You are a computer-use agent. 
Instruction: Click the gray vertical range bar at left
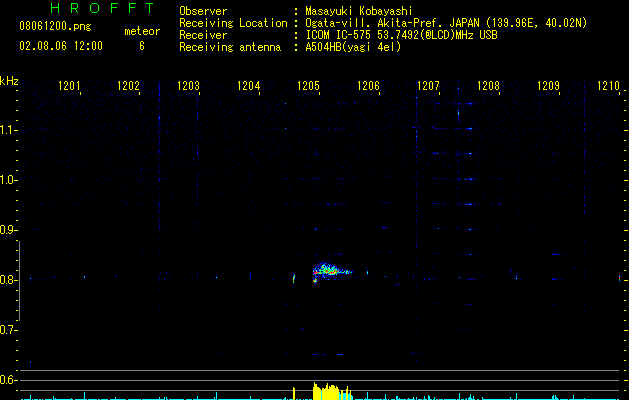tap(19, 280)
